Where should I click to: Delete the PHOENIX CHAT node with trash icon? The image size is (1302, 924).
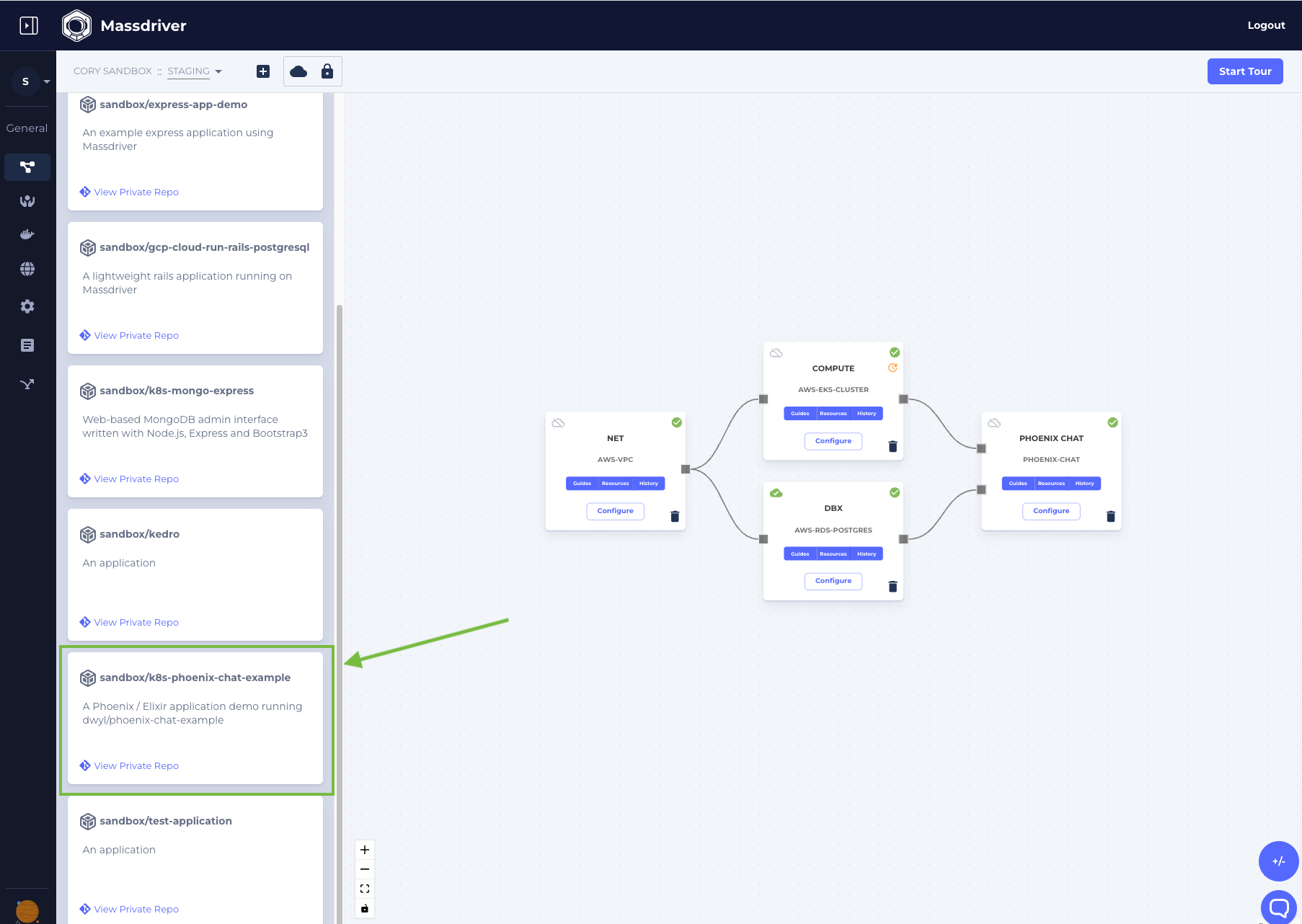point(1111,516)
